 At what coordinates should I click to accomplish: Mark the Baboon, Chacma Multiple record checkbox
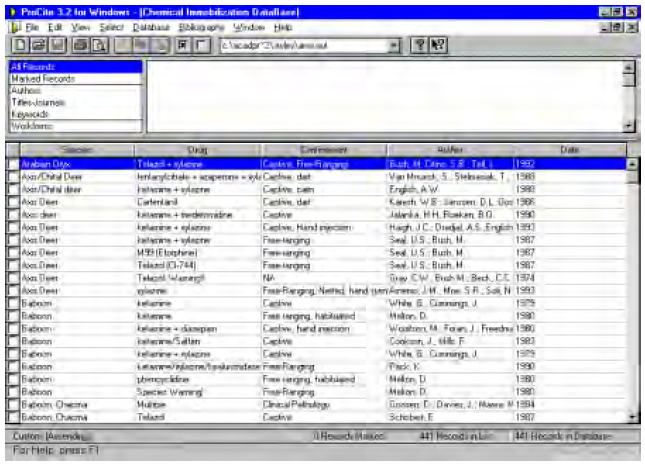(x=13, y=405)
